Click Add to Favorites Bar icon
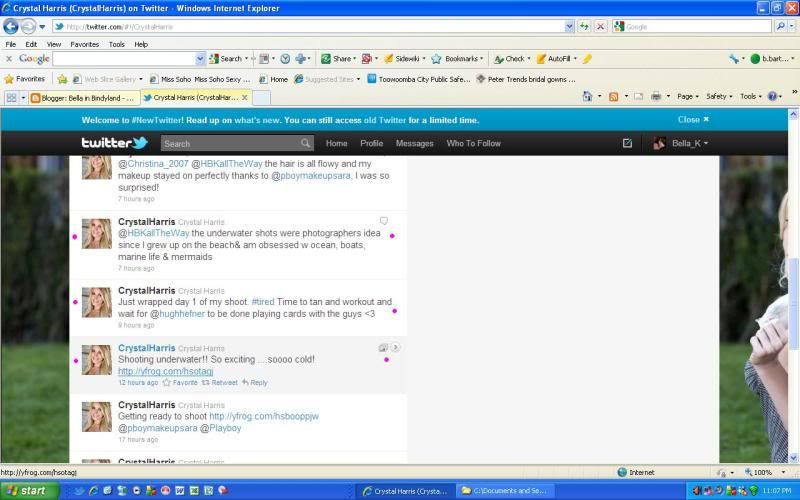Image resolution: width=800 pixels, height=500 pixels. 62,79
